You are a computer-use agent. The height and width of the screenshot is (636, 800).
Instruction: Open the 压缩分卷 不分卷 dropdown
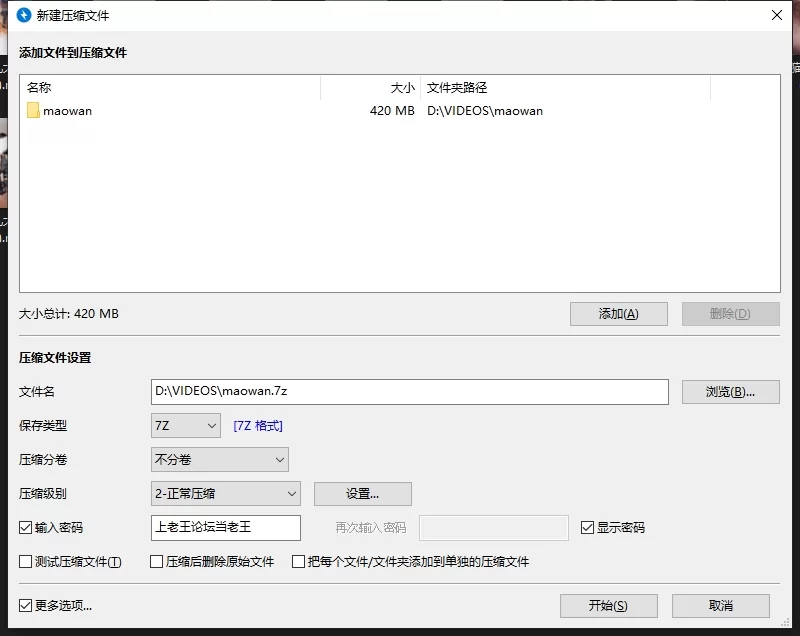pyautogui.click(x=220, y=460)
